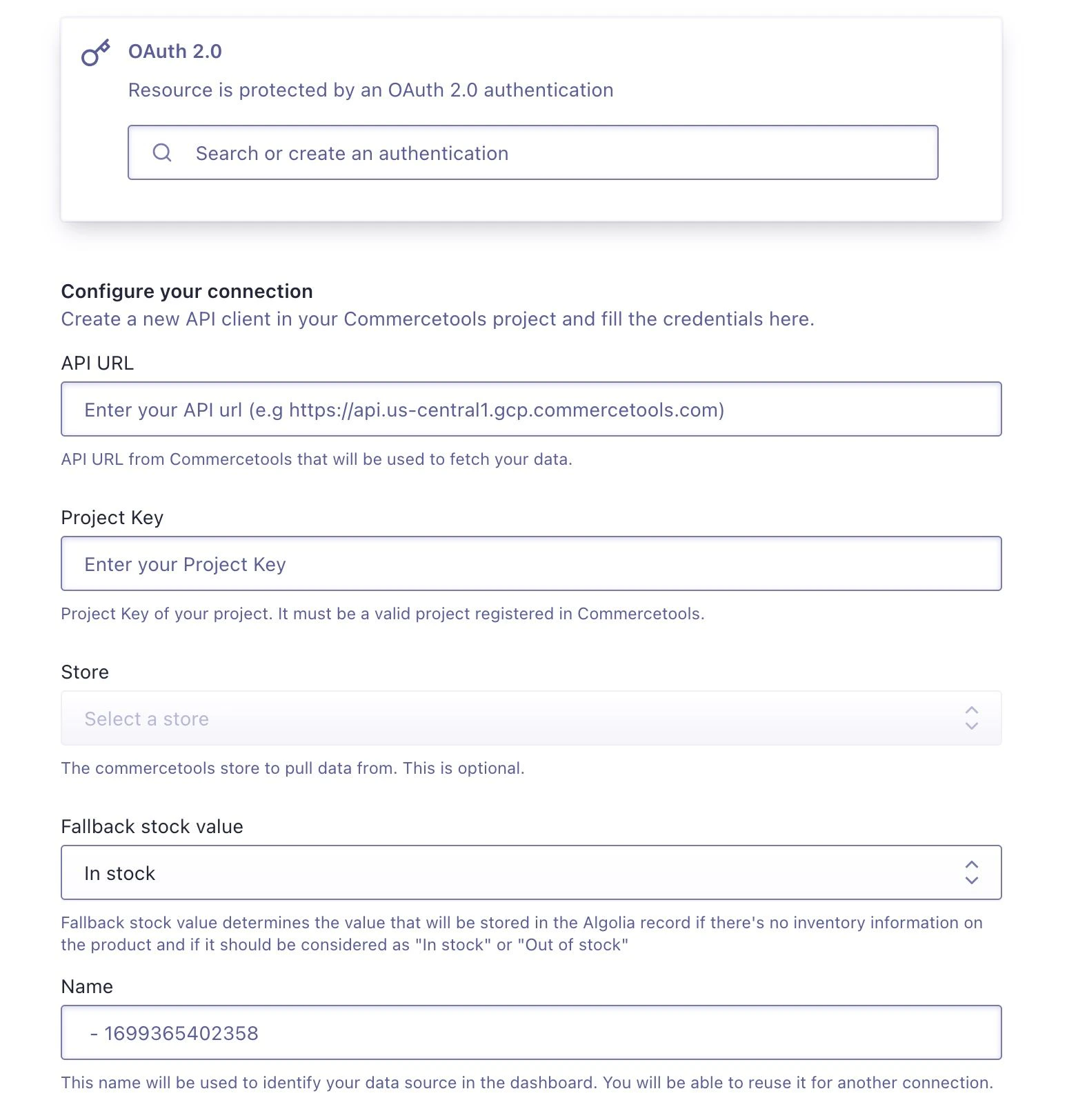Click the Search or create an authentication field
Image resolution: width=1087 pixels, height=1120 pixels.
point(531,152)
